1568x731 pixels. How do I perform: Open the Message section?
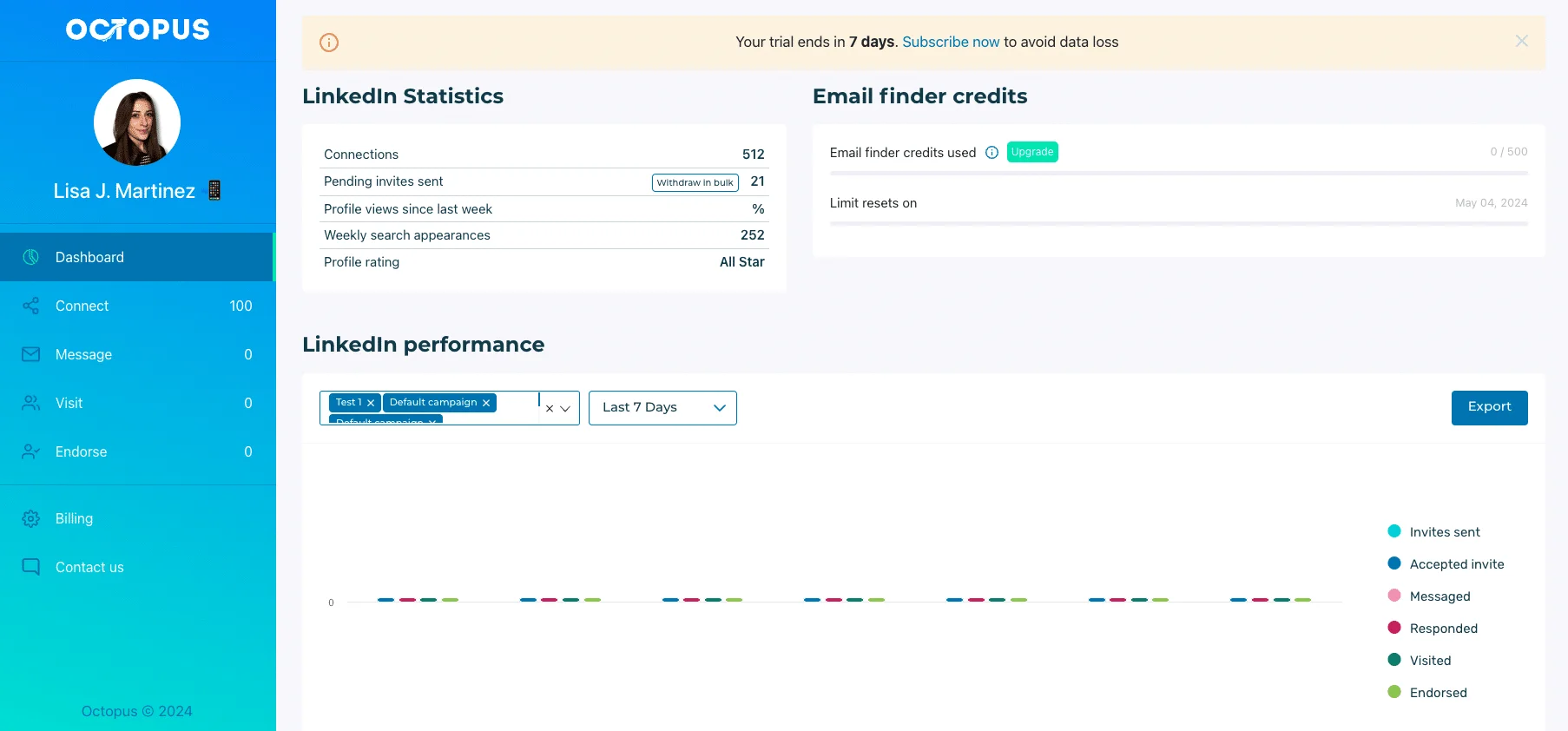click(x=138, y=354)
